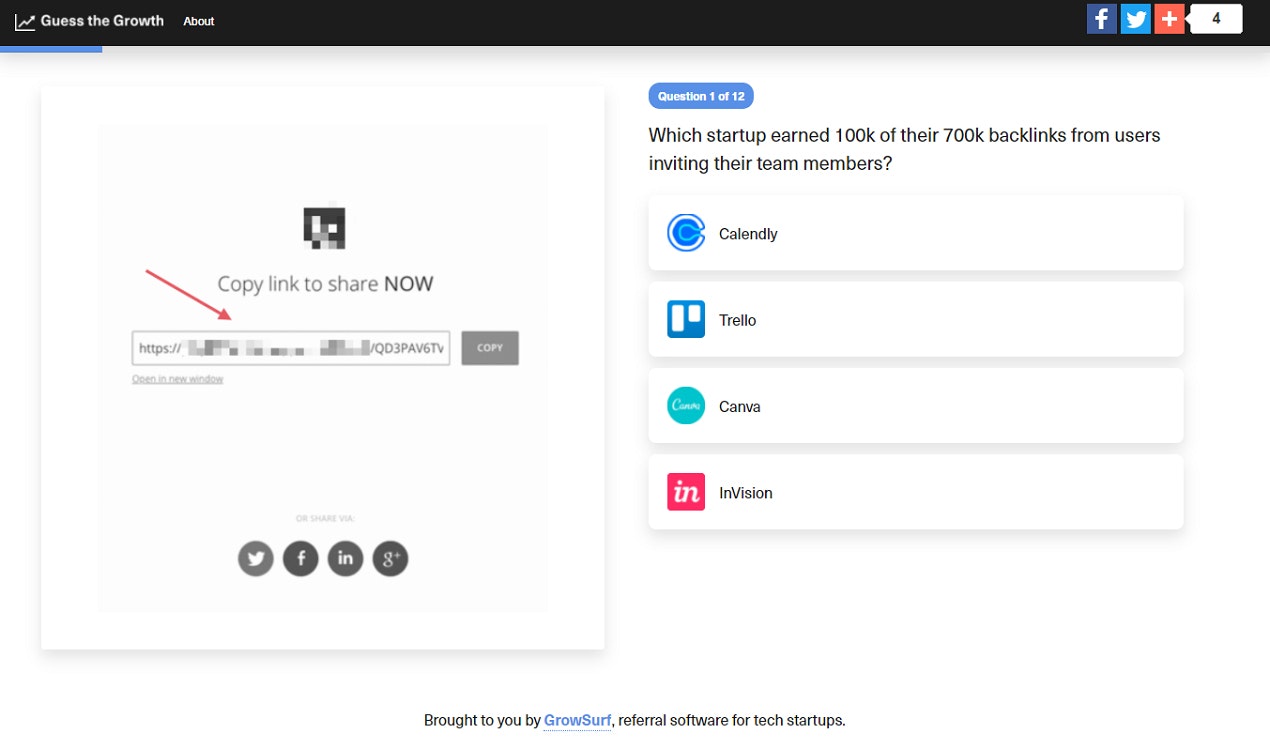Click the round Facebook share icon
Screen dimensions: 1270x749
pos(301,558)
